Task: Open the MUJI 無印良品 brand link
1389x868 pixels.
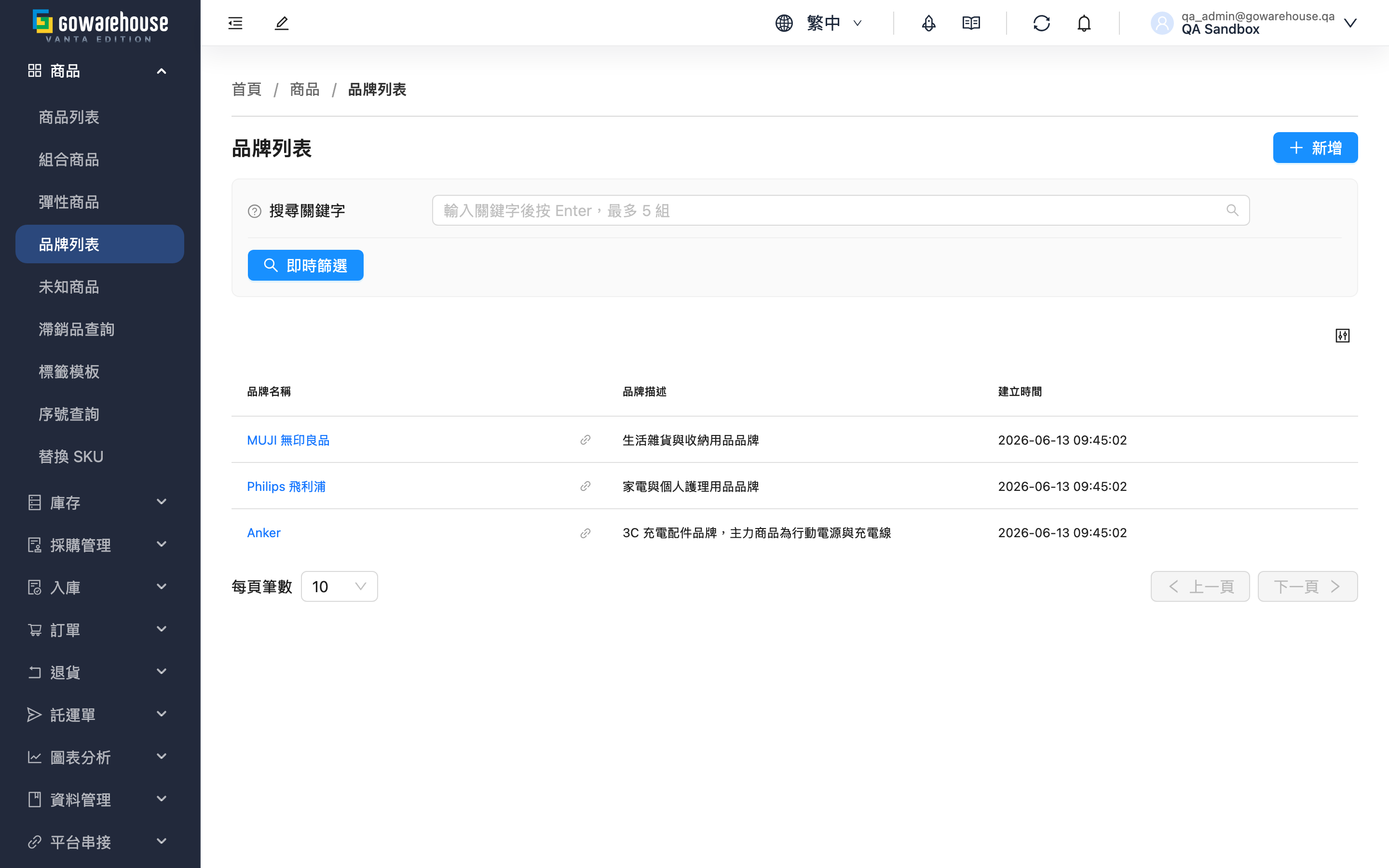Action: pyautogui.click(x=288, y=440)
